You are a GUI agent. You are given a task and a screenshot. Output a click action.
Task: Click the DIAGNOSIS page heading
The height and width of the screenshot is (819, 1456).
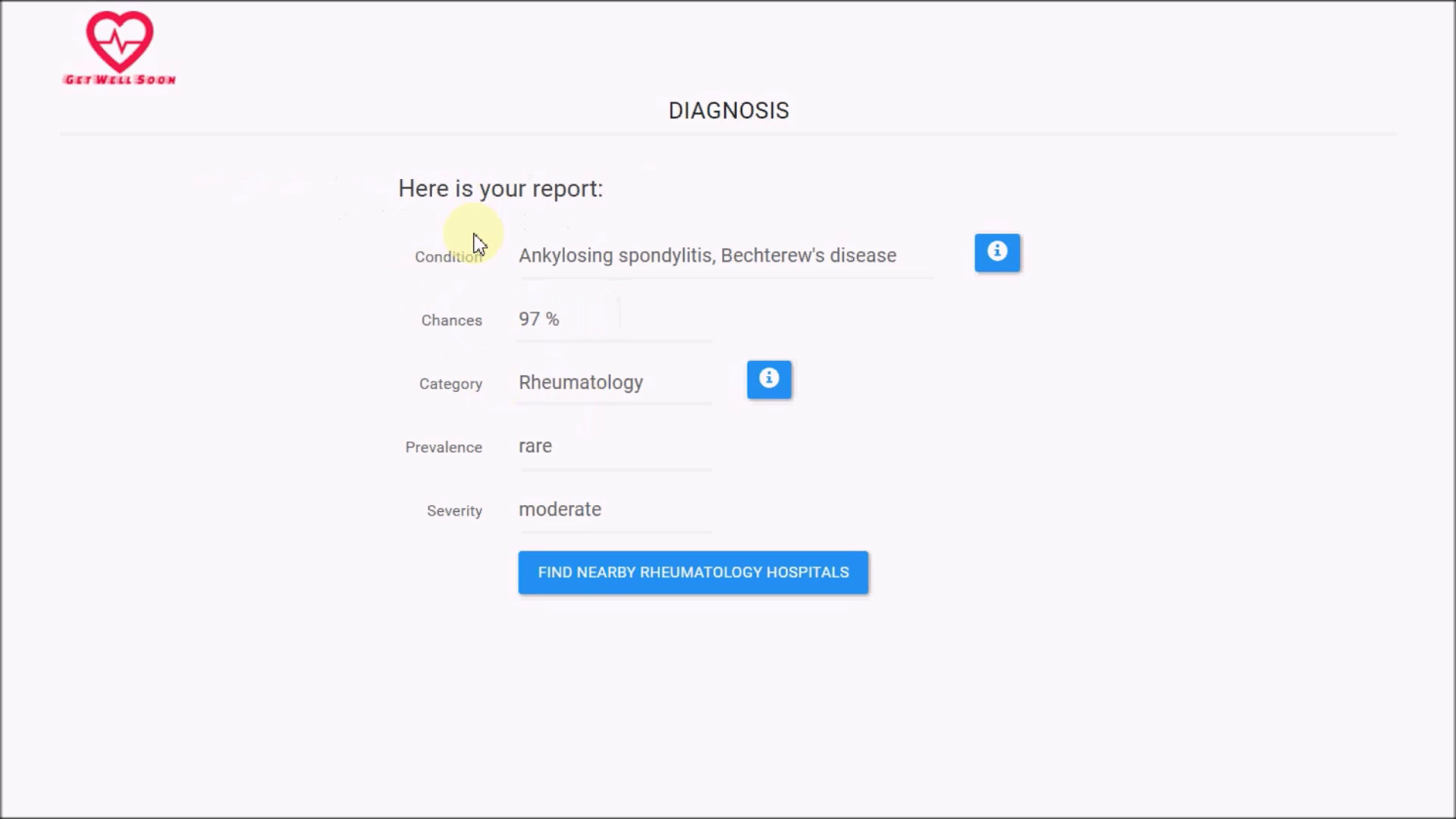pos(728,111)
